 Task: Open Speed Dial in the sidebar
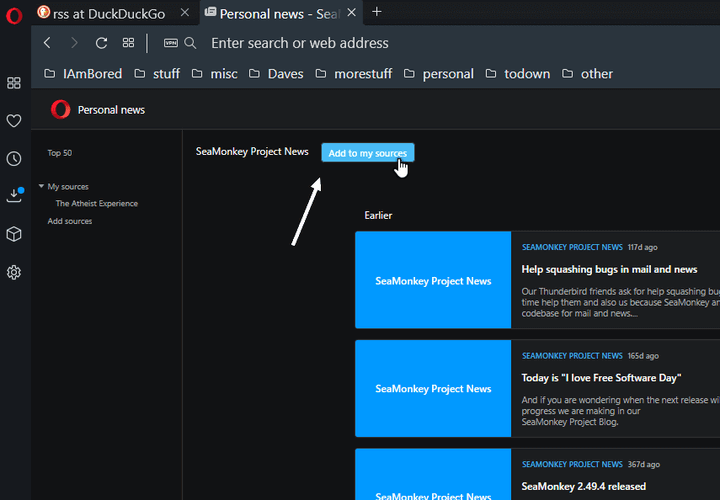pos(14,83)
